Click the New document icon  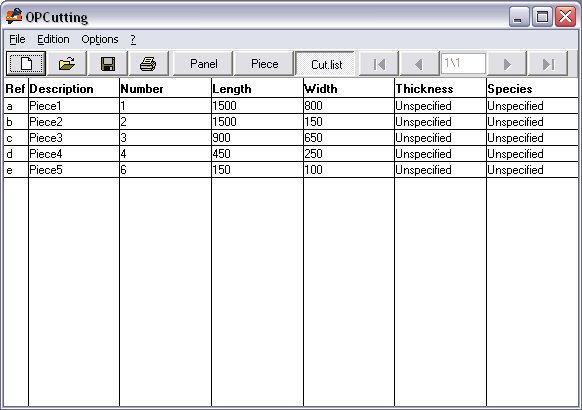pyautogui.click(x=26, y=64)
